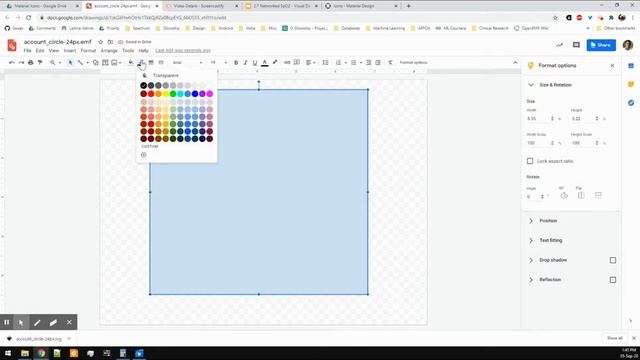Click the Print icon
640x360 pixels.
point(31,62)
